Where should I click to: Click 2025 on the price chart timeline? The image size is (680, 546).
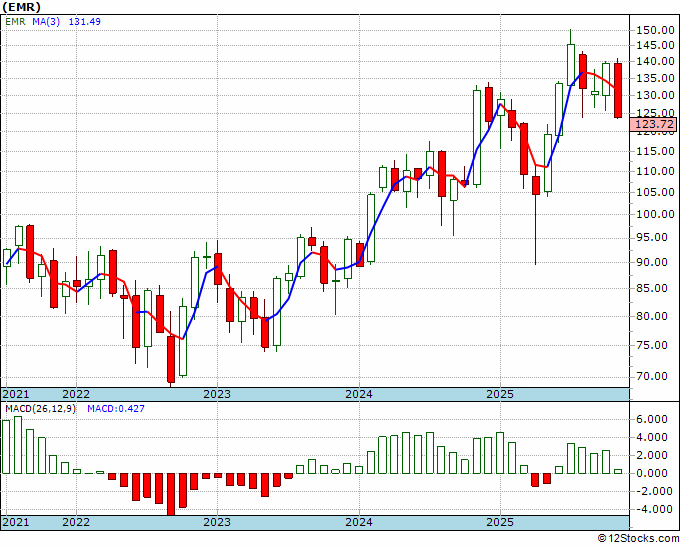click(500, 394)
